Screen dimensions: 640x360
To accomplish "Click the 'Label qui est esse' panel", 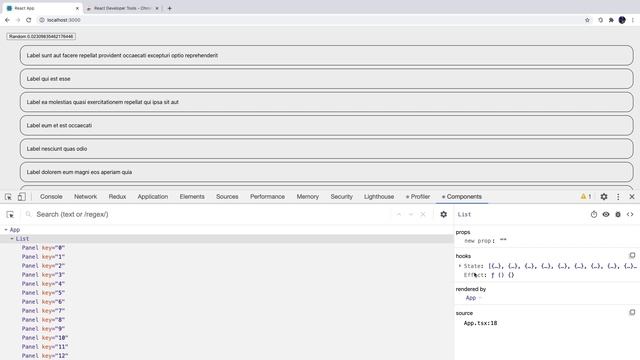I will click(x=327, y=79).
